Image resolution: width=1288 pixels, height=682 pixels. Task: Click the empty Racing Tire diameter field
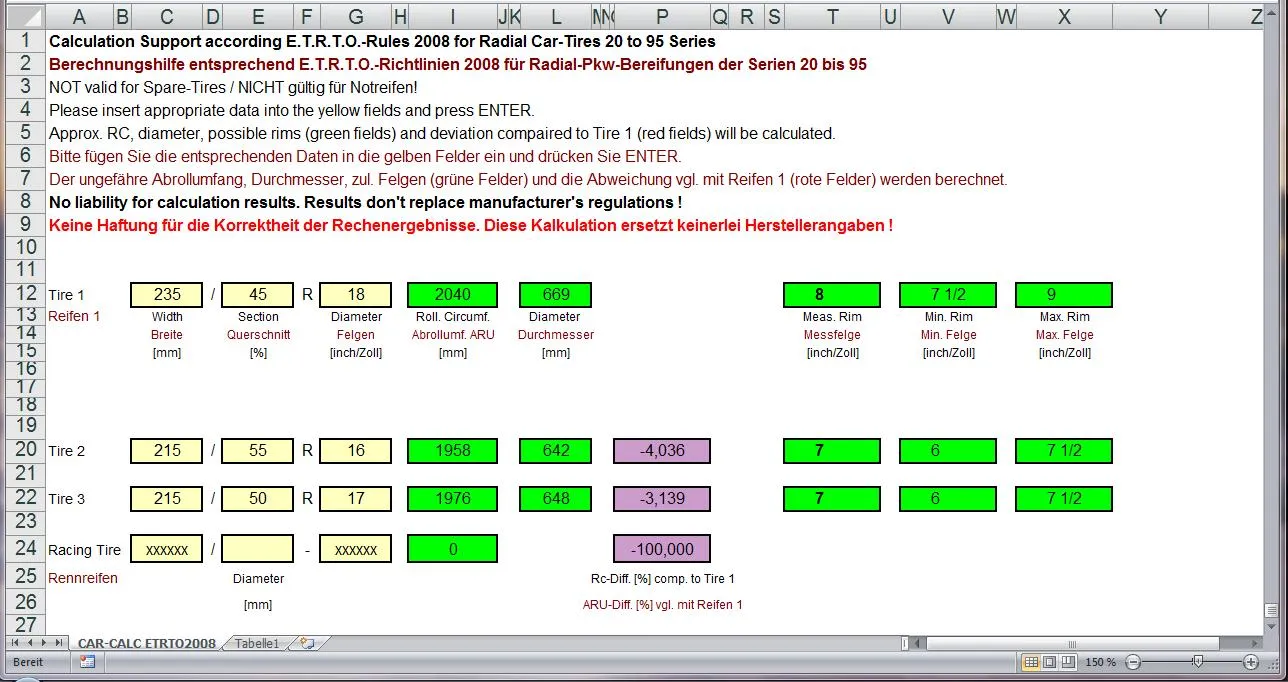tap(257, 549)
